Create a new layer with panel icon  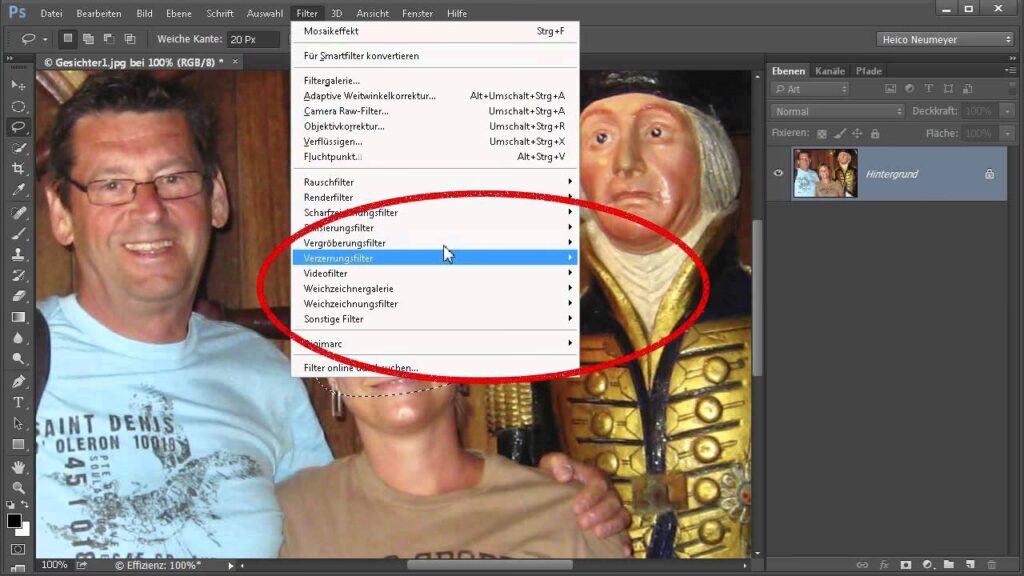pyautogui.click(x=970, y=565)
